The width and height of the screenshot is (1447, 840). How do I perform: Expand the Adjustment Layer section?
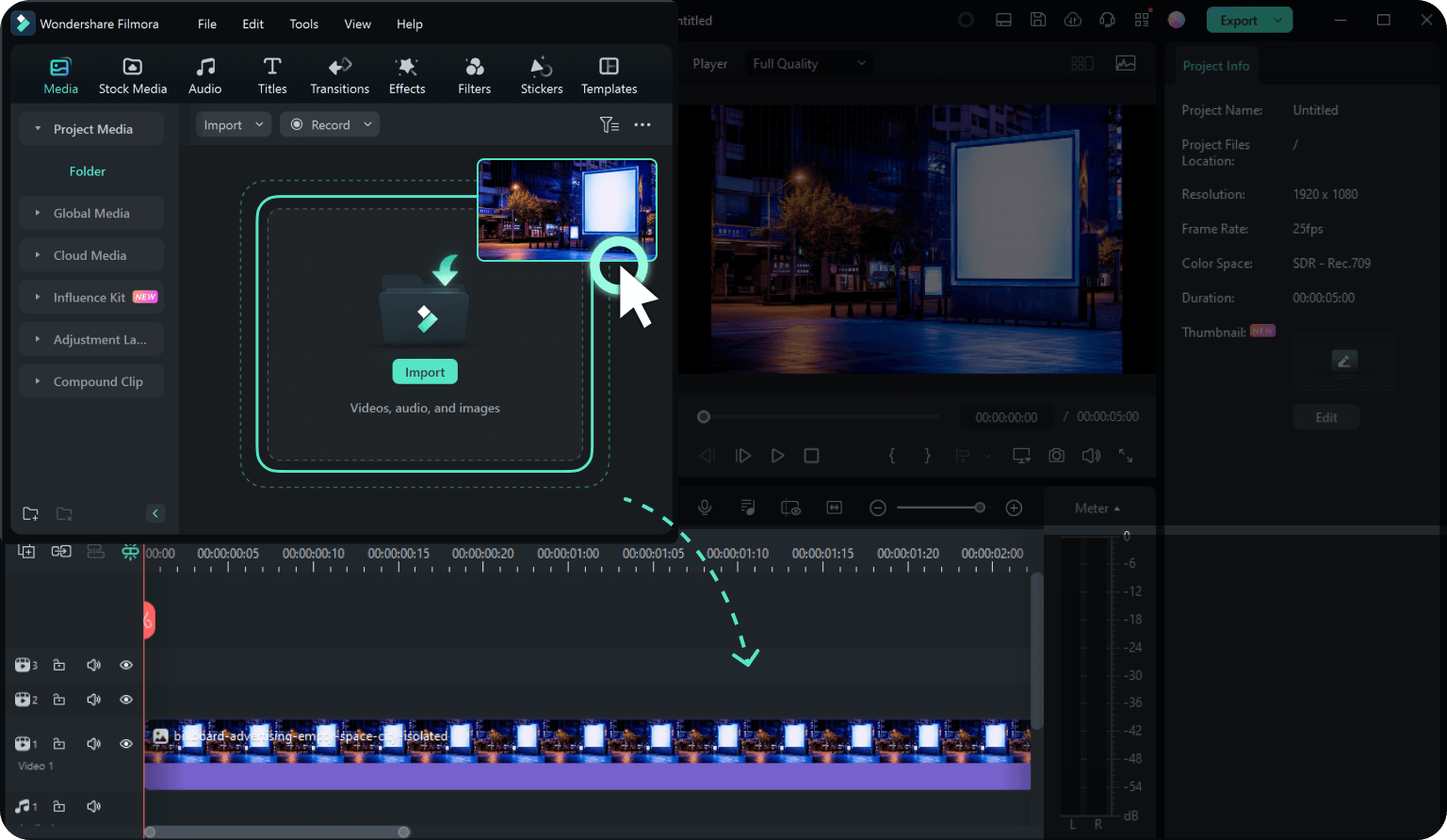tap(91, 339)
